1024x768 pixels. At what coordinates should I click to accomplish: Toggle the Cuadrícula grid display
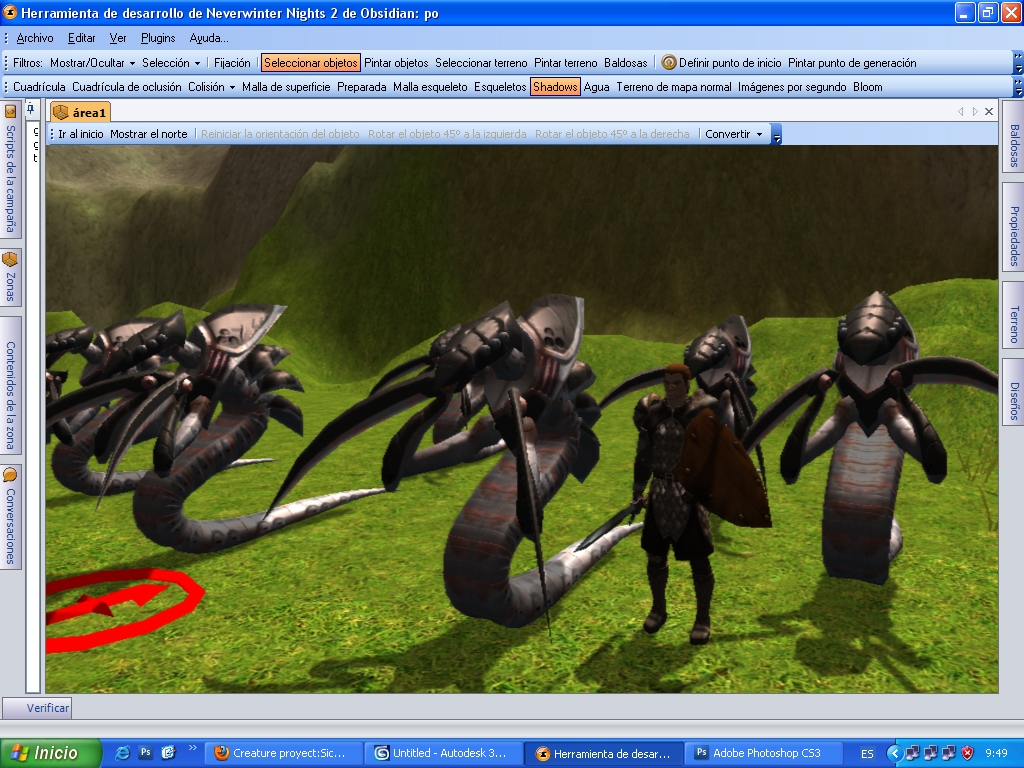(x=39, y=87)
